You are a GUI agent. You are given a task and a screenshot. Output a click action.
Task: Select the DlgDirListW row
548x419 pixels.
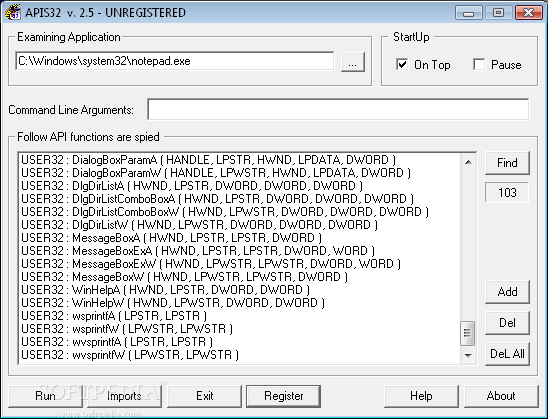(x=240, y=225)
